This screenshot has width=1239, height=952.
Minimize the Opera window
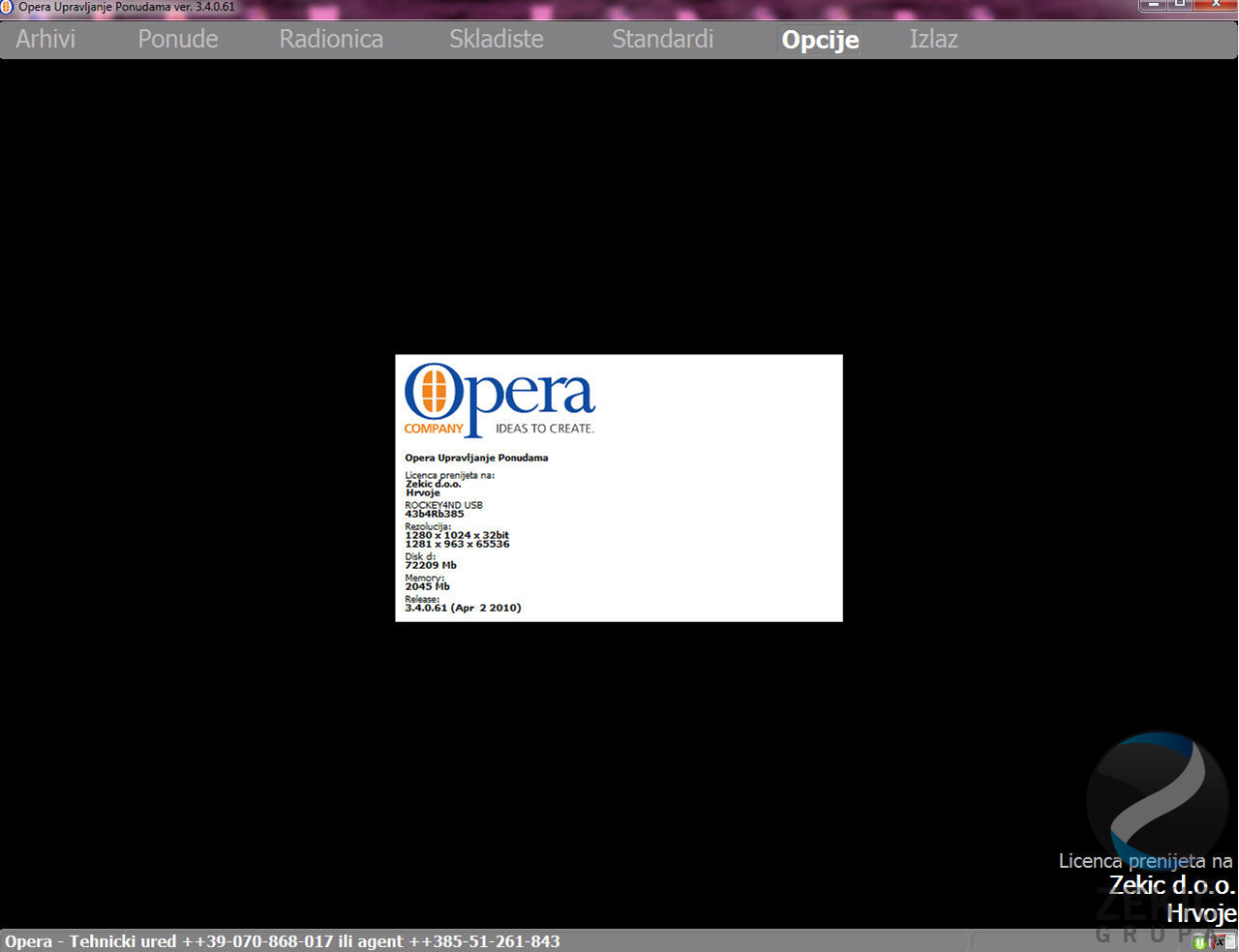[1153, 5]
